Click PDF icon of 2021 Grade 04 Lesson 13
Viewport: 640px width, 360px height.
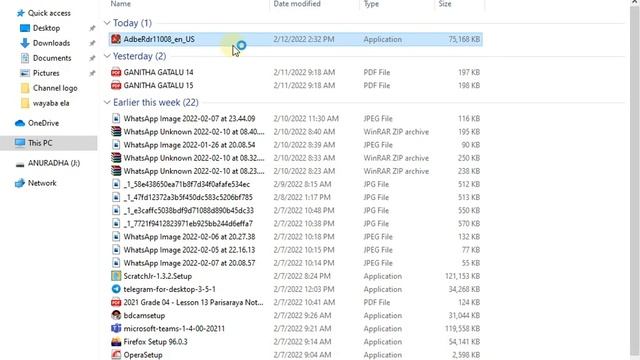tap(116, 302)
